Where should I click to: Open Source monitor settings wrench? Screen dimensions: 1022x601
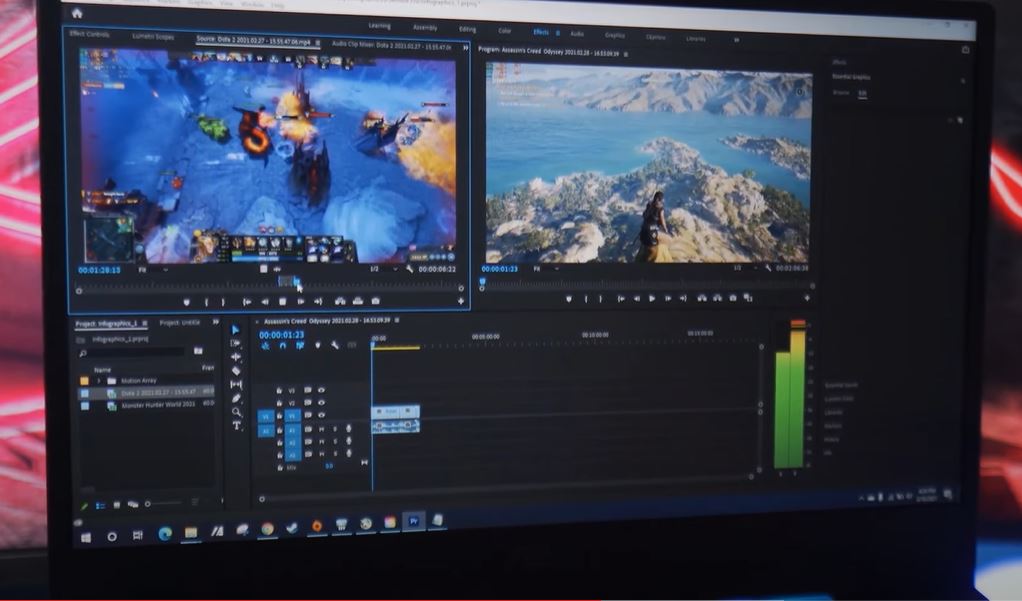[x=409, y=269]
